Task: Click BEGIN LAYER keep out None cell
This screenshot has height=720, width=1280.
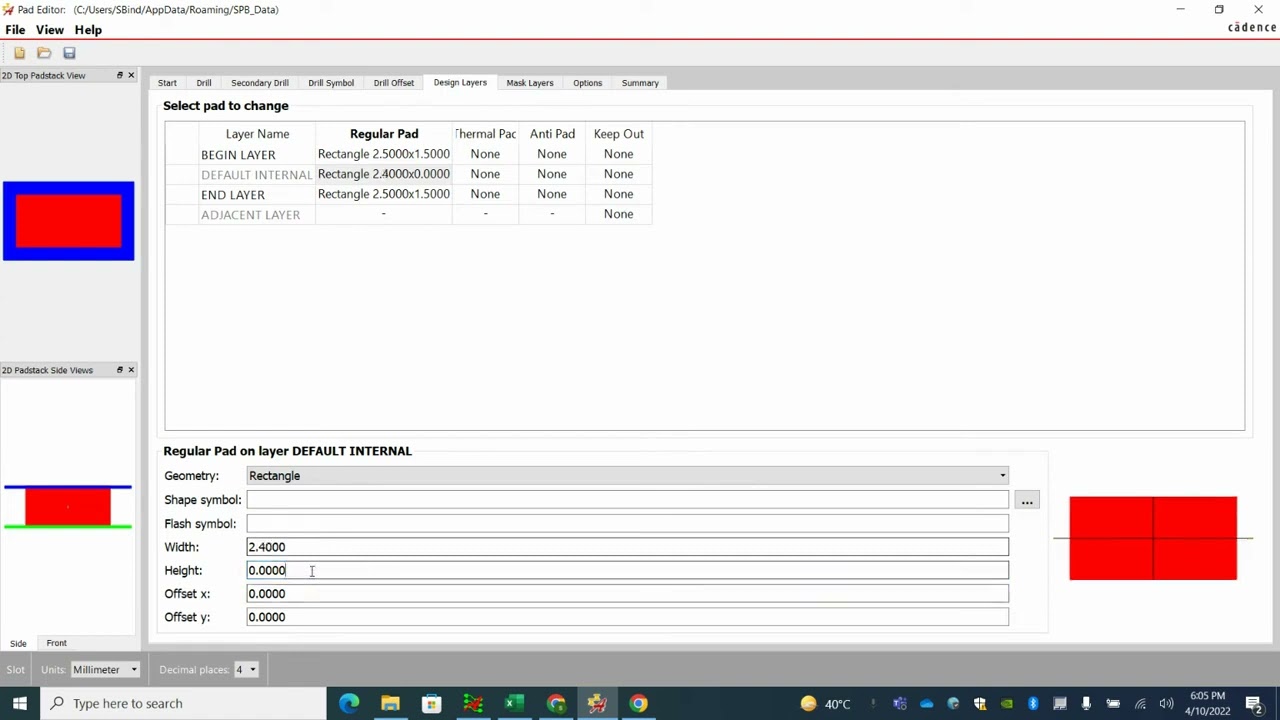Action: [618, 154]
